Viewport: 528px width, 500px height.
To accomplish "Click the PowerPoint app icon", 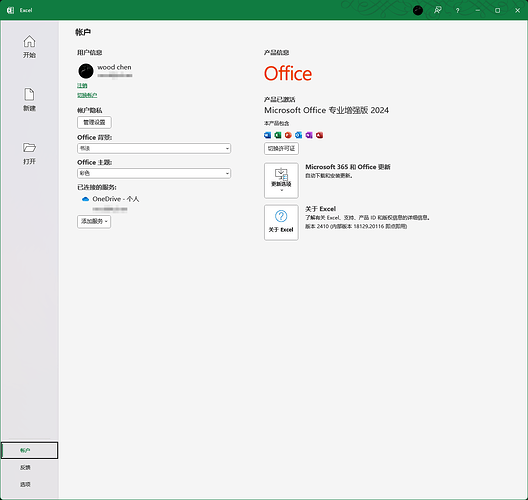I will click(x=288, y=135).
